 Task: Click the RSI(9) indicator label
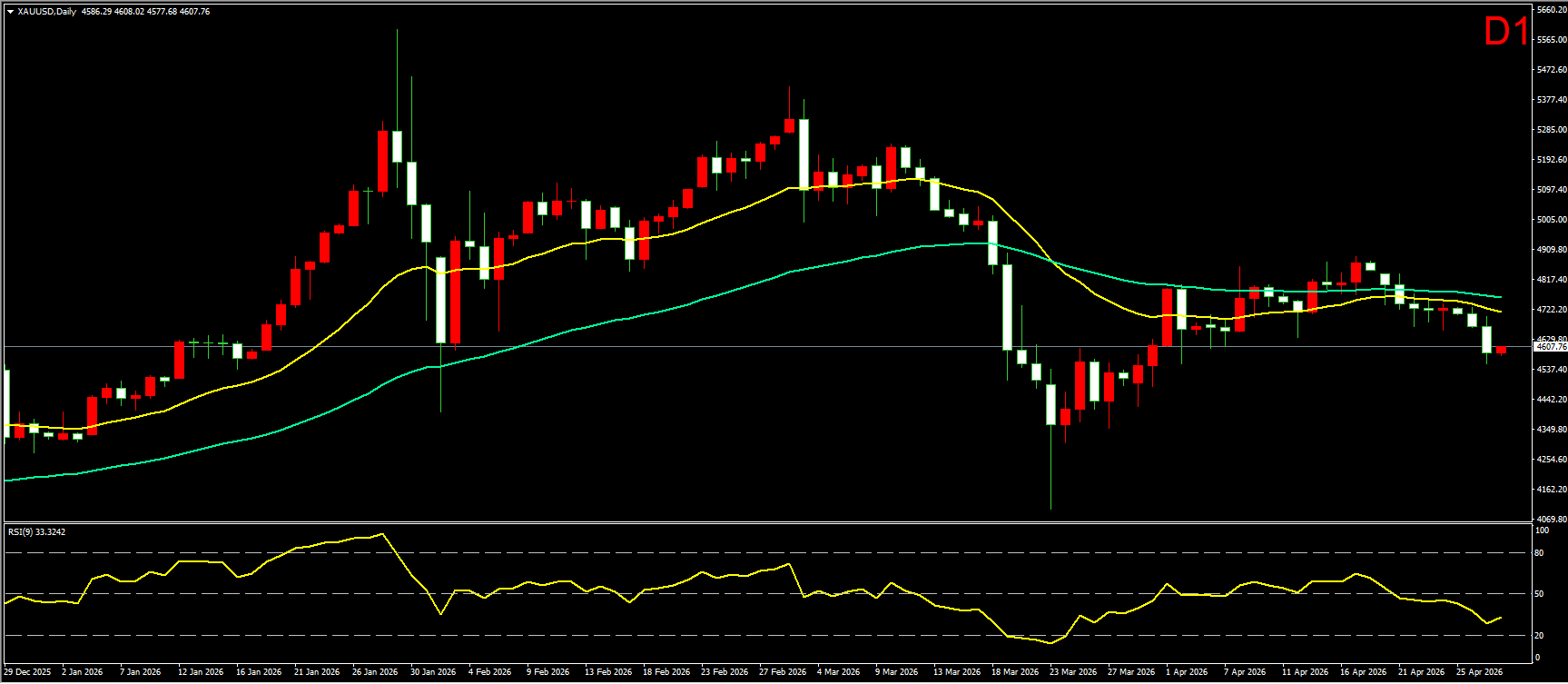[36, 531]
